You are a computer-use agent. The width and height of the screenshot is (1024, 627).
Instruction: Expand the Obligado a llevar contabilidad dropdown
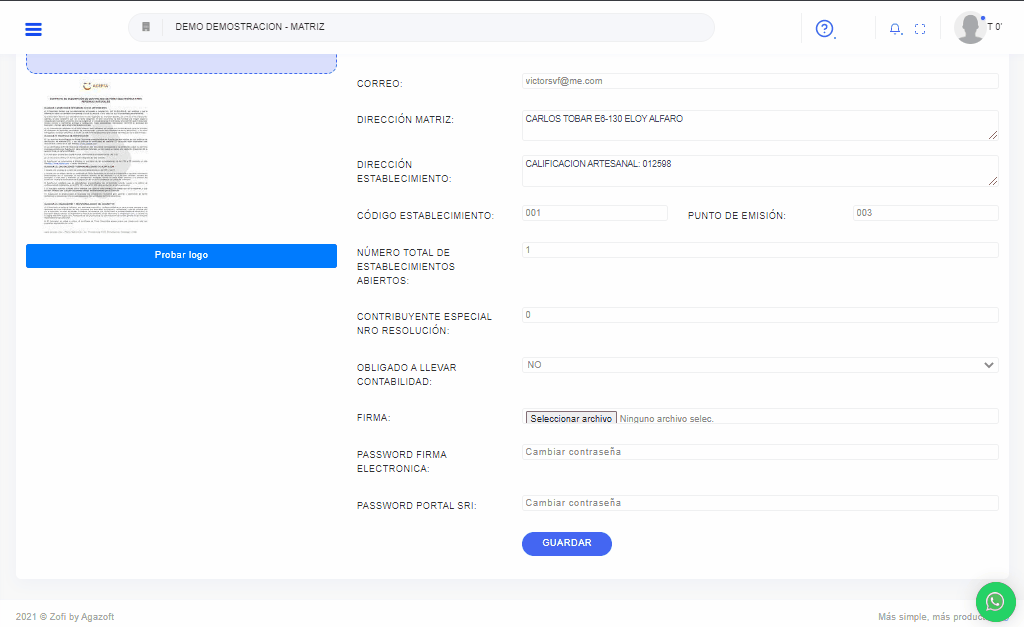[760, 365]
